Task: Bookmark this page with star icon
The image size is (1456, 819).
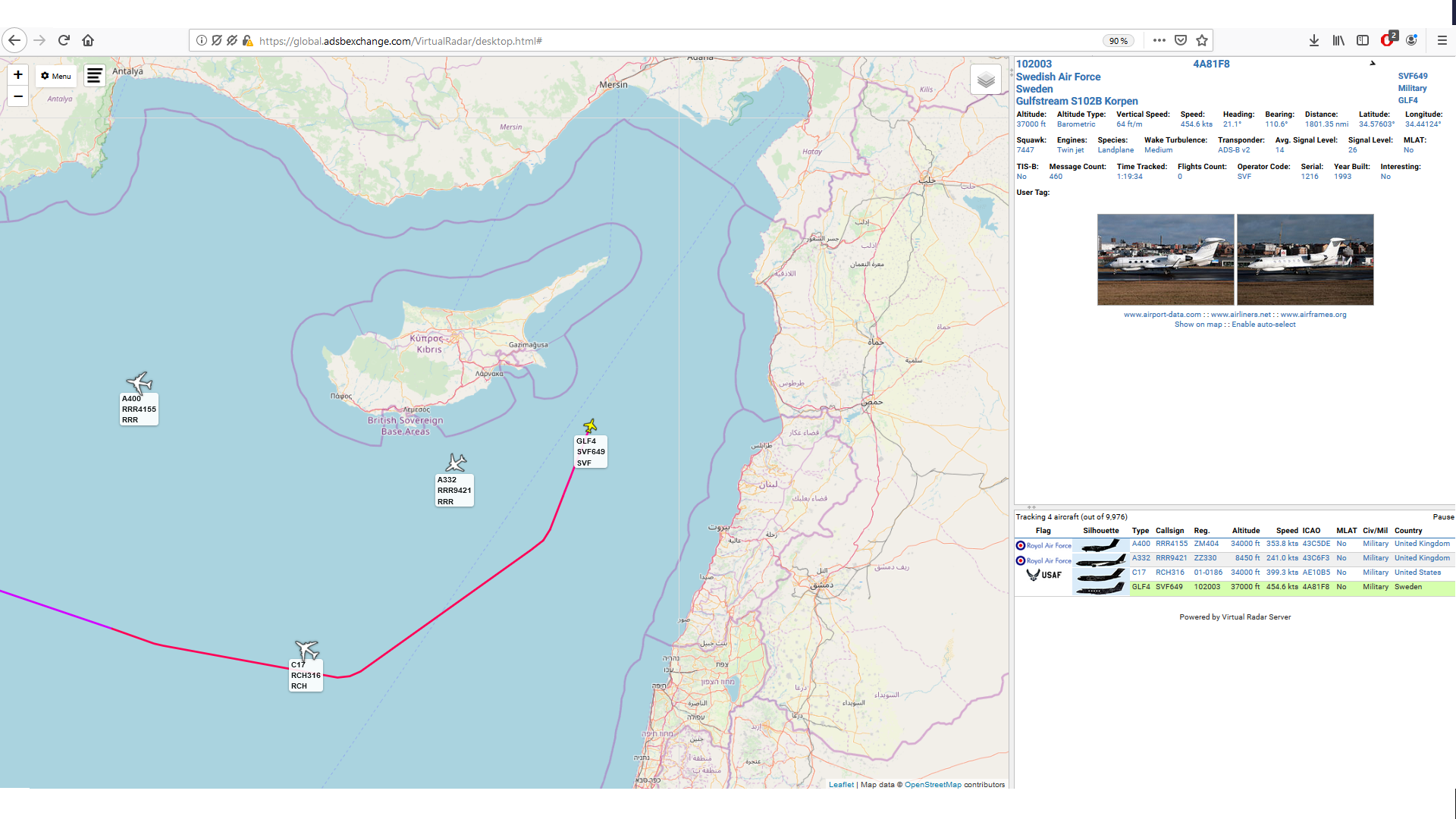Action: click(1202, 41)
